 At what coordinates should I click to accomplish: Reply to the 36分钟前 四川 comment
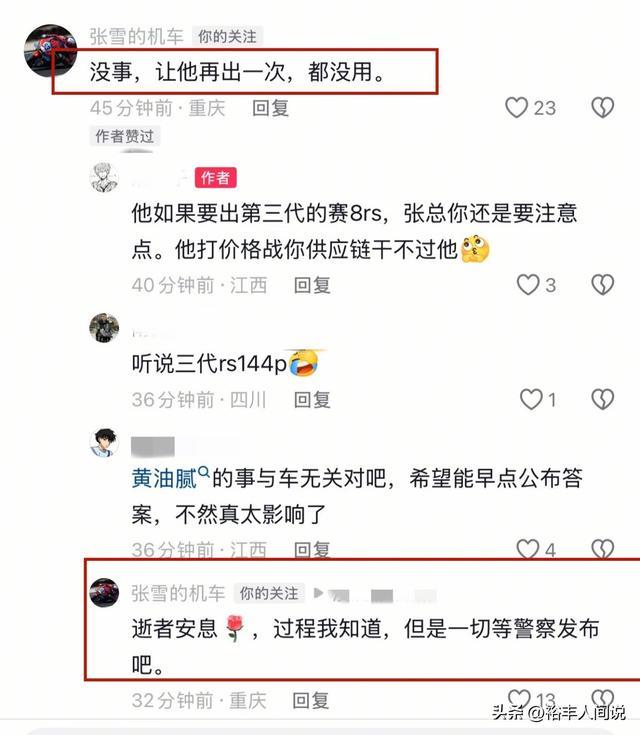point(312,400)
